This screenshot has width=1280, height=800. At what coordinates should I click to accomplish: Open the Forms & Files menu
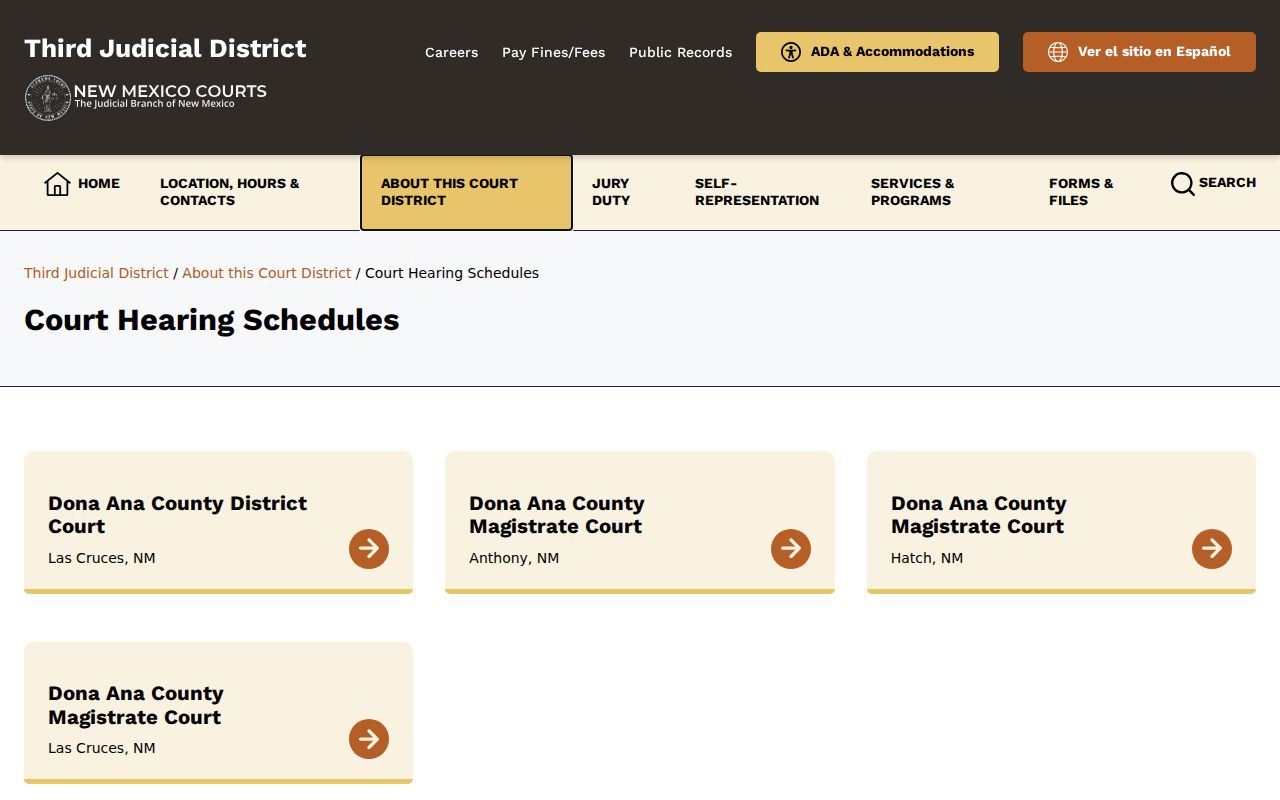[x=1081, y=192]
